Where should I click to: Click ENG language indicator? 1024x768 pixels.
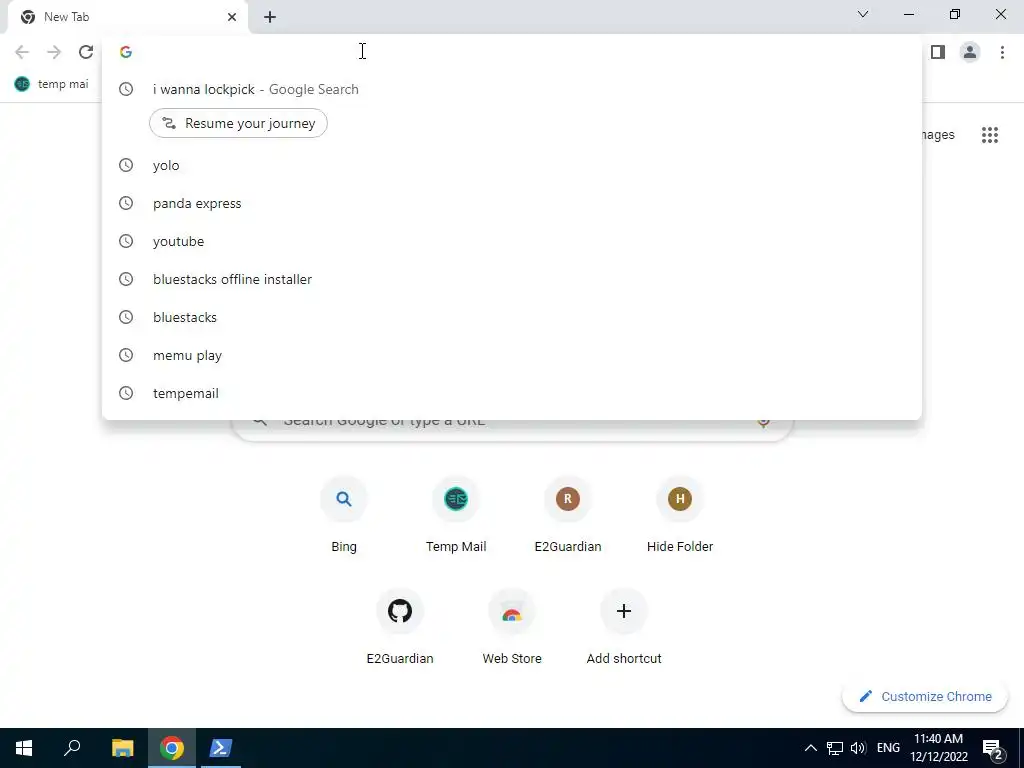(888, 748)
